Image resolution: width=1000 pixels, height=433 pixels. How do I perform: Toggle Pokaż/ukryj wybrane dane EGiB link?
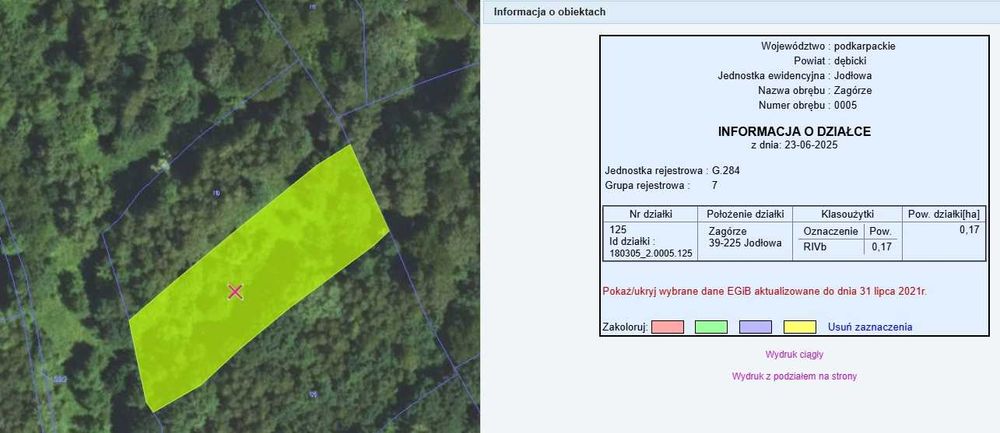pos(764,291)
